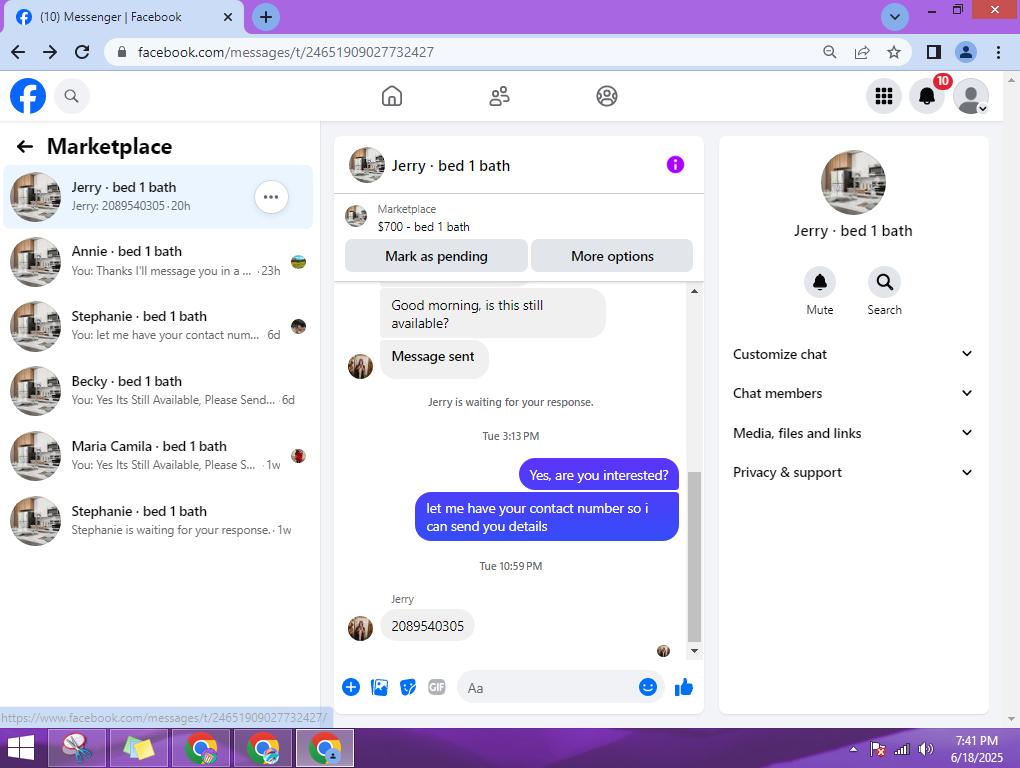Reload the page in Chrome
Screen dimensions: 1020x768
click(x=82, y=52)
